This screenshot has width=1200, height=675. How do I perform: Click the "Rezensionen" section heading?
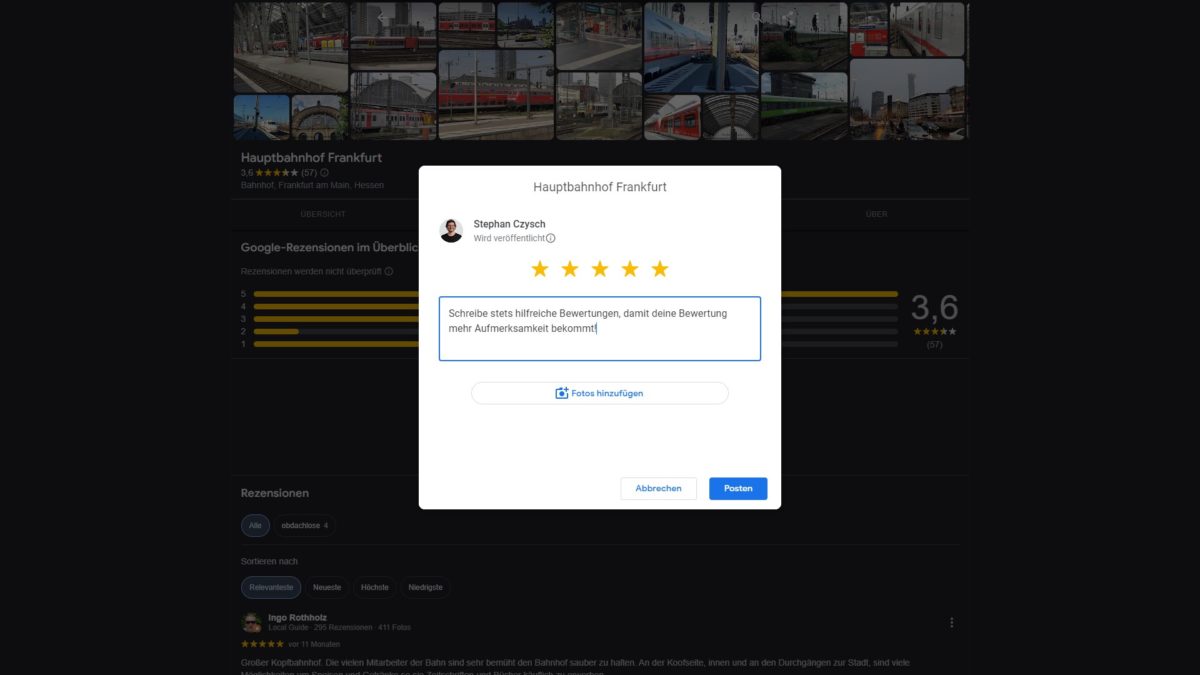[275, 493]
